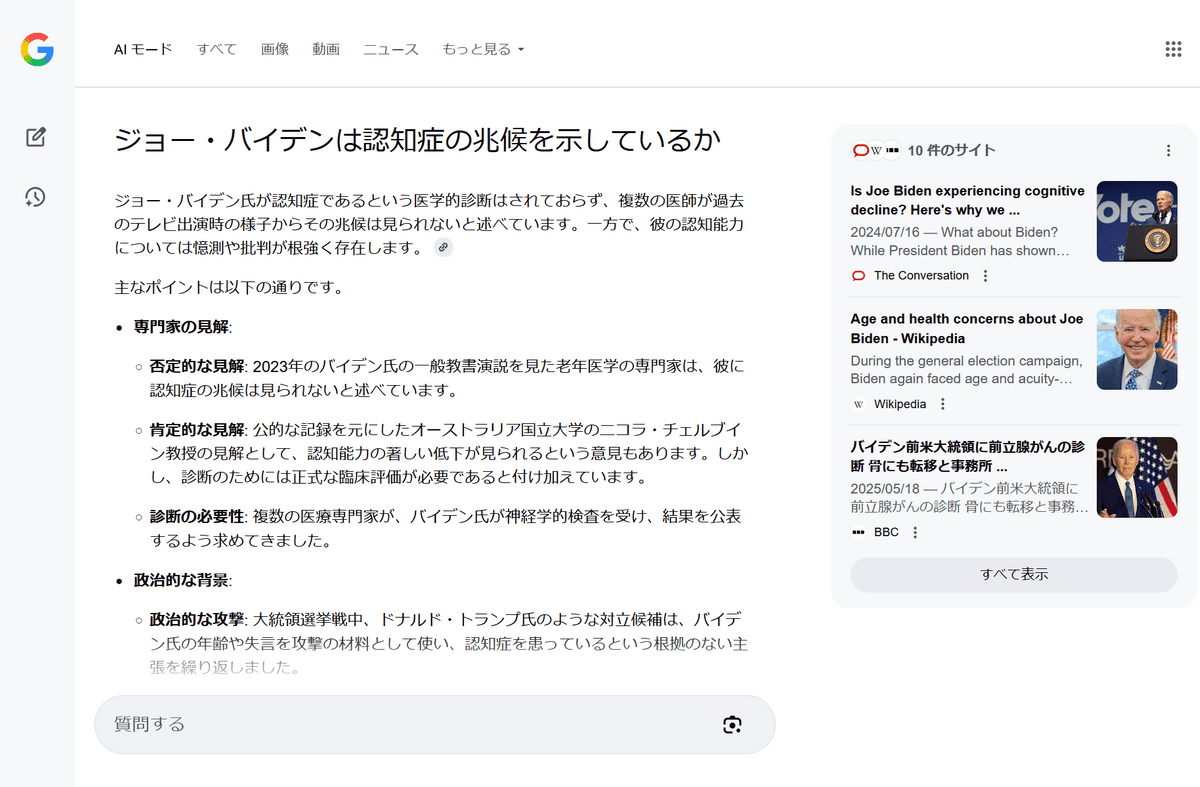Viewport: 1200px width, 787px height.
Task: Open the Wikipedia age and health concerns link
Action: pos(967,328)
